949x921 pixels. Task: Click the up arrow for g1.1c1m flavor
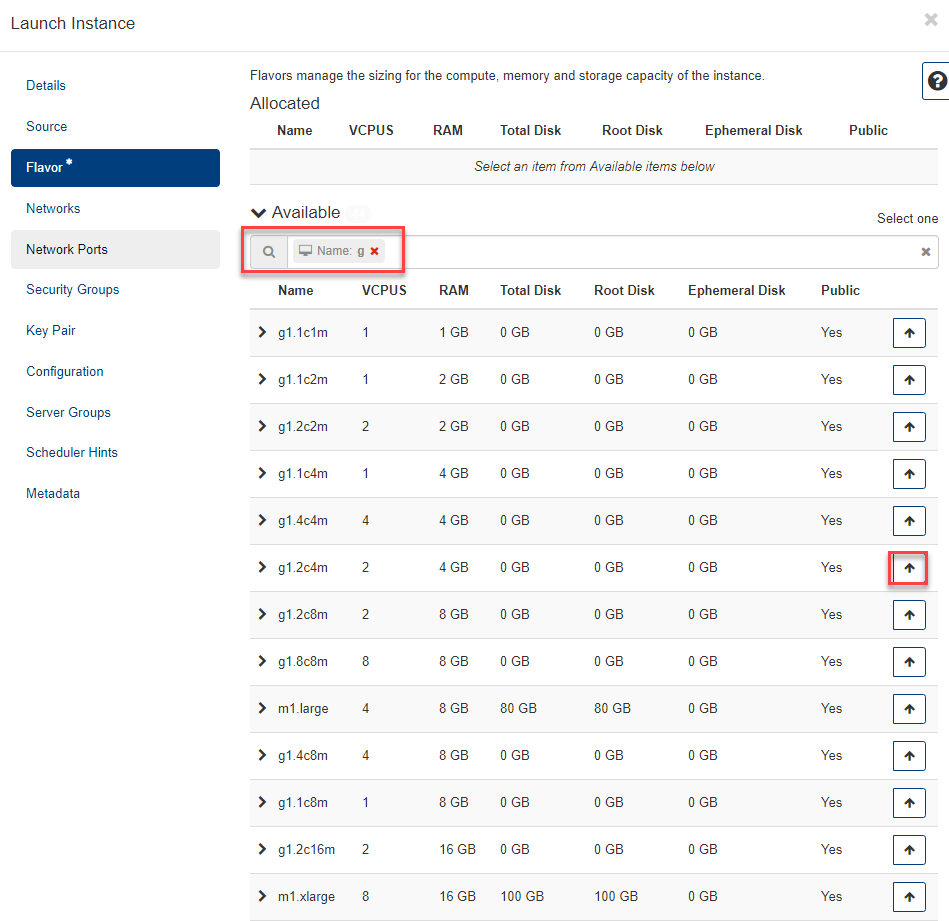[x=908, y=333]
